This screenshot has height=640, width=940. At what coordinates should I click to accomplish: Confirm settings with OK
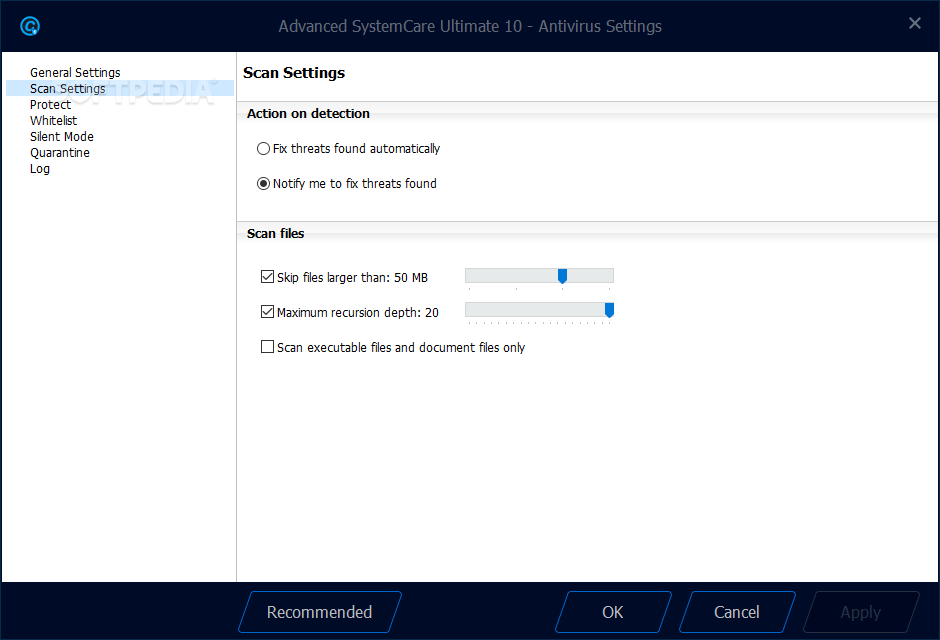[613, 612]
